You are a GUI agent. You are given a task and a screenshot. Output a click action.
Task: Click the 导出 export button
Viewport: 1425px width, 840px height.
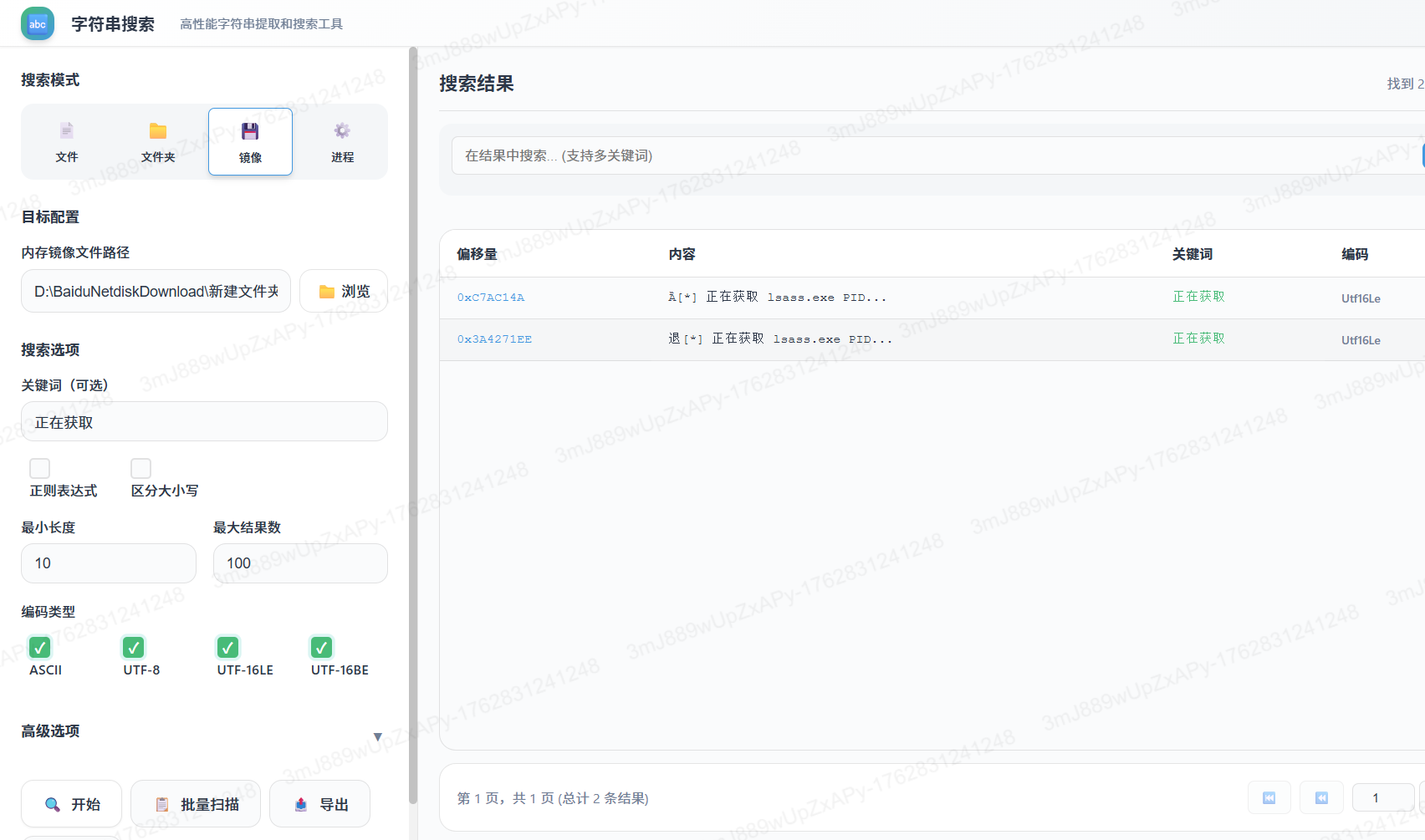319,804
